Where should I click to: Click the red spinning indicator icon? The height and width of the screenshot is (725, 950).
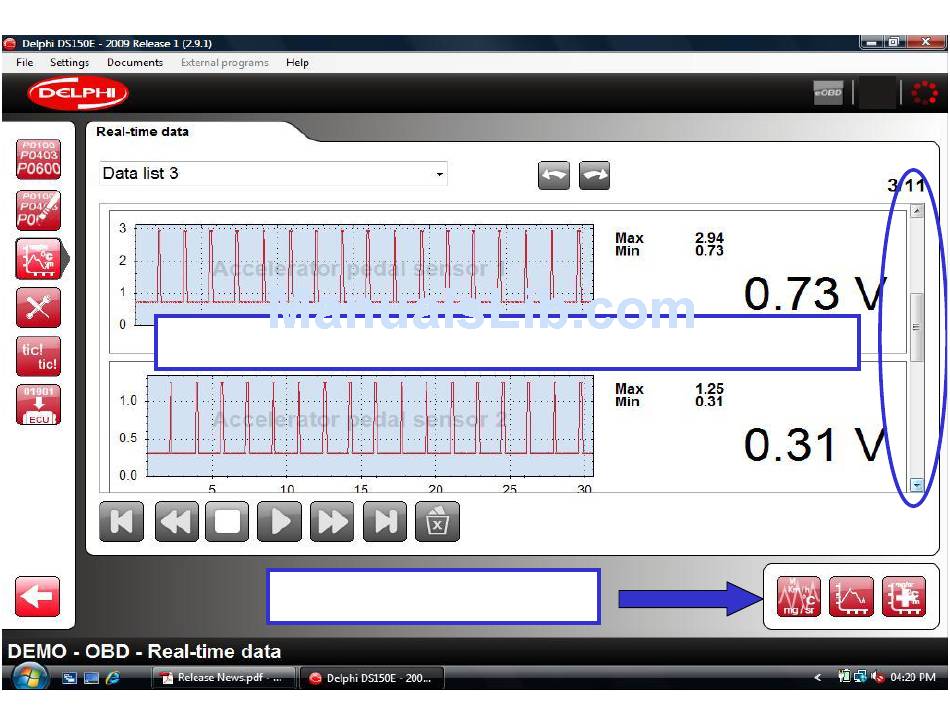click(925, 93)
